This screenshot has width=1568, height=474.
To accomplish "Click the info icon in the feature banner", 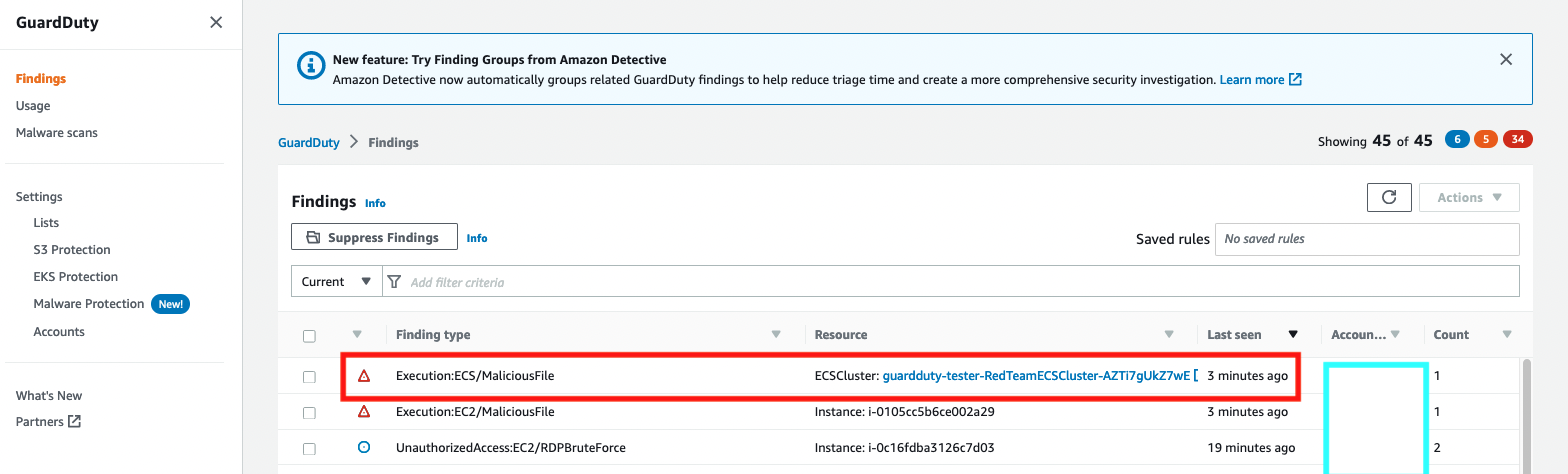I will click(x=312, y=65).
